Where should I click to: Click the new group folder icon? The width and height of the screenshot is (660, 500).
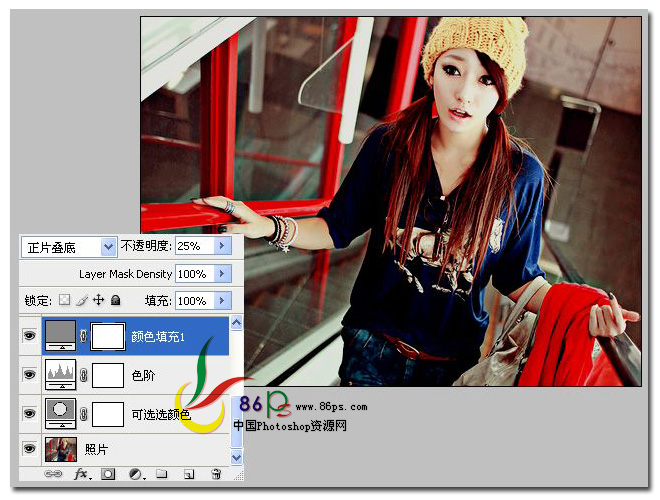pos(162,474)
